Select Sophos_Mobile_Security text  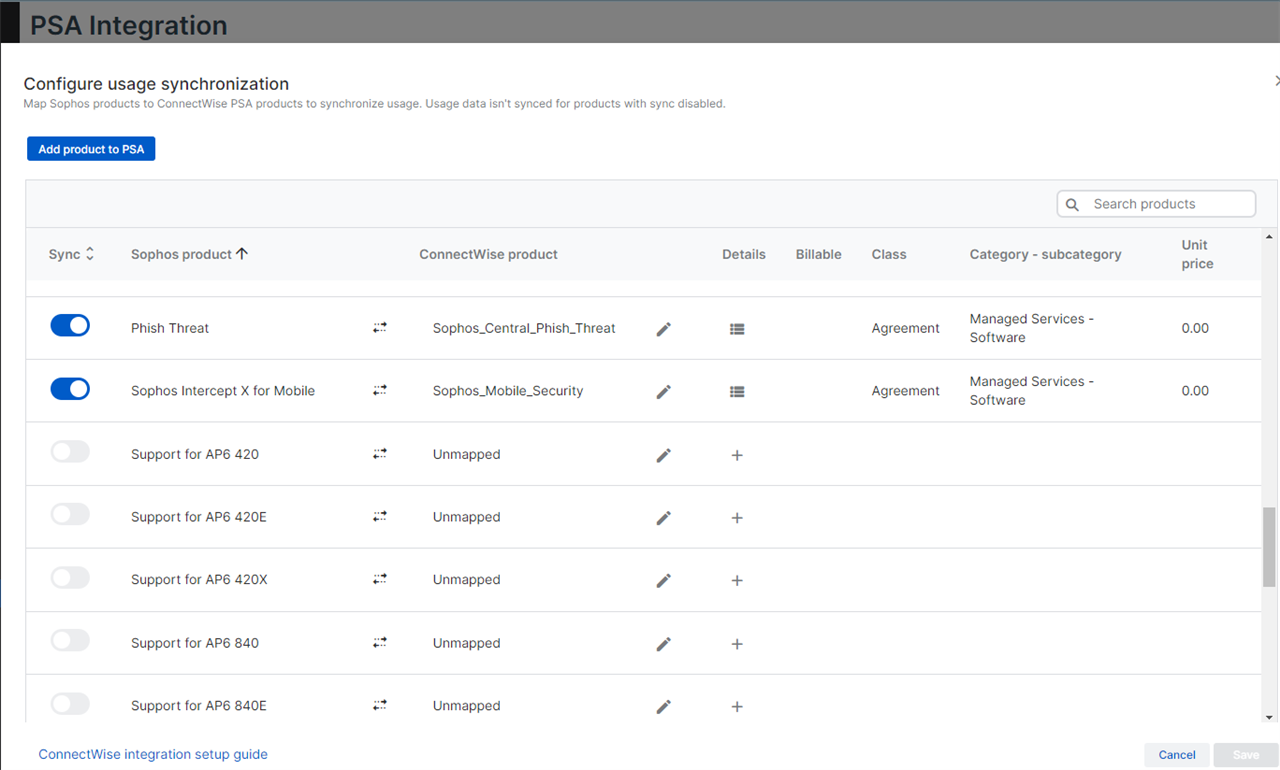coord(508,391)
